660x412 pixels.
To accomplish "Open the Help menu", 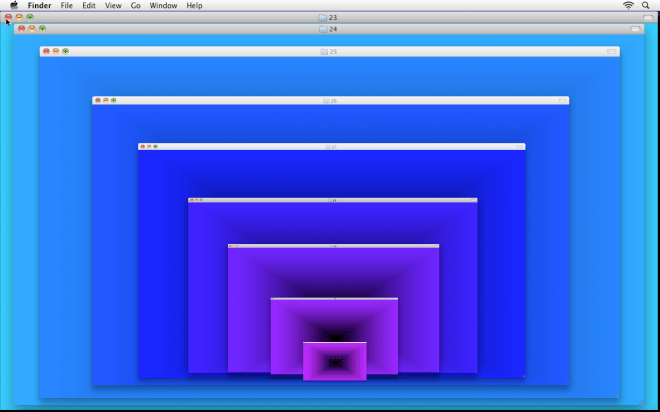I will pyautogui.click(x=194, y=6).
